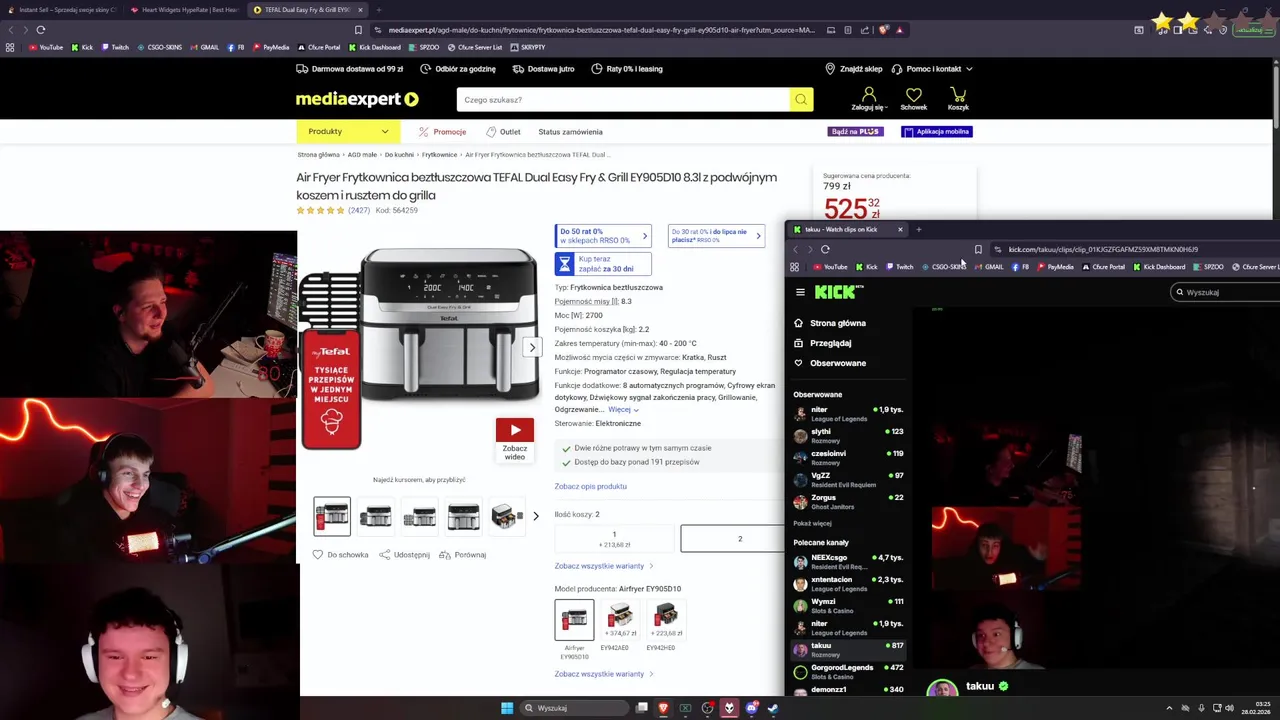Open the GMAIL bookmark in the top browser
The height and width of the screenshot is (720, 1280).
pyautogui.click(x=204, y=47)
